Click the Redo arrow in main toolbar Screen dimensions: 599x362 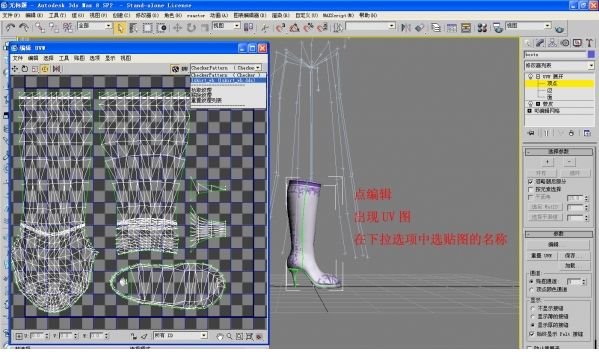pos(24,27)
